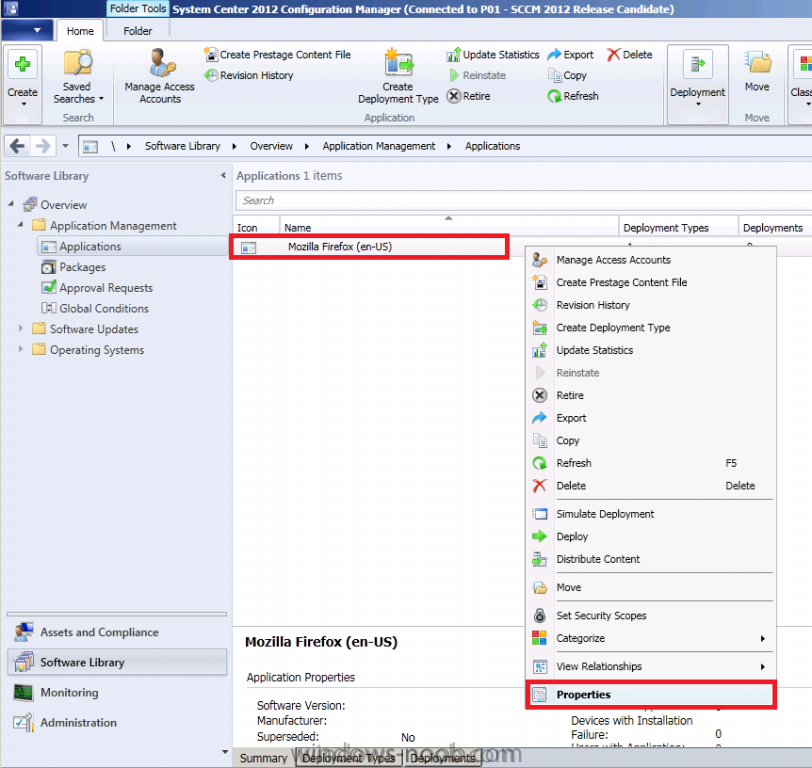
Task: Sort by the Name column header
Action: (448, 226)
